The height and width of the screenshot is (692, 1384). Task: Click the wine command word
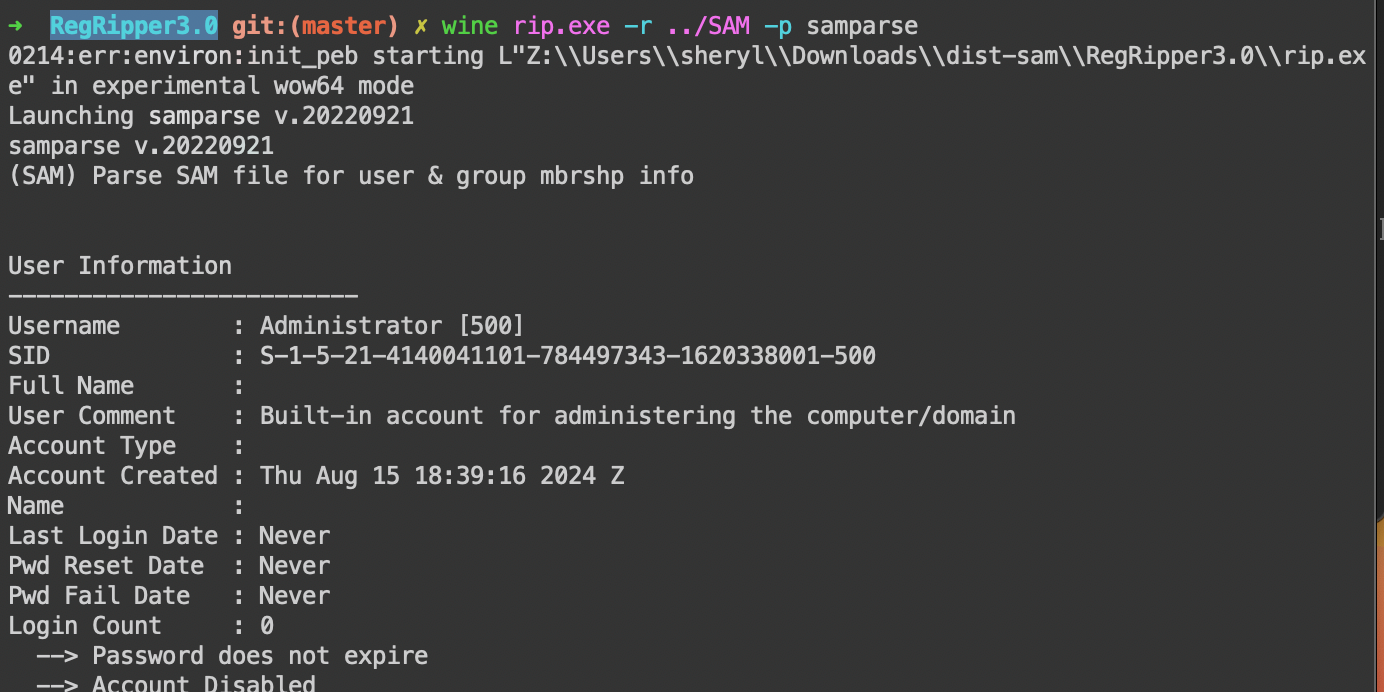[x=470, y=26]
